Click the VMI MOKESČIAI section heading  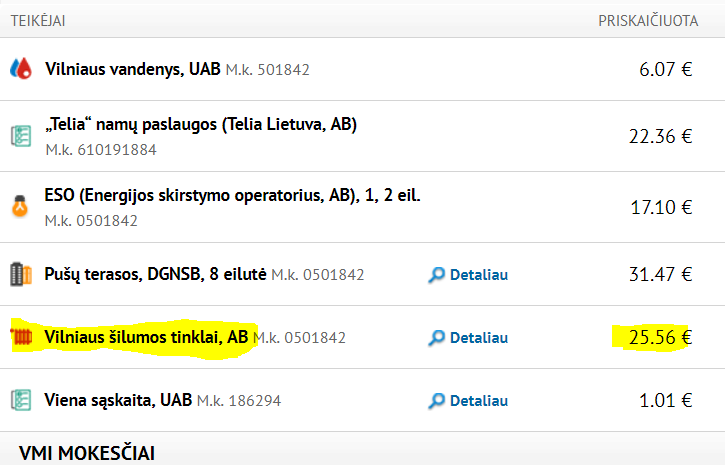coord(86,453)
